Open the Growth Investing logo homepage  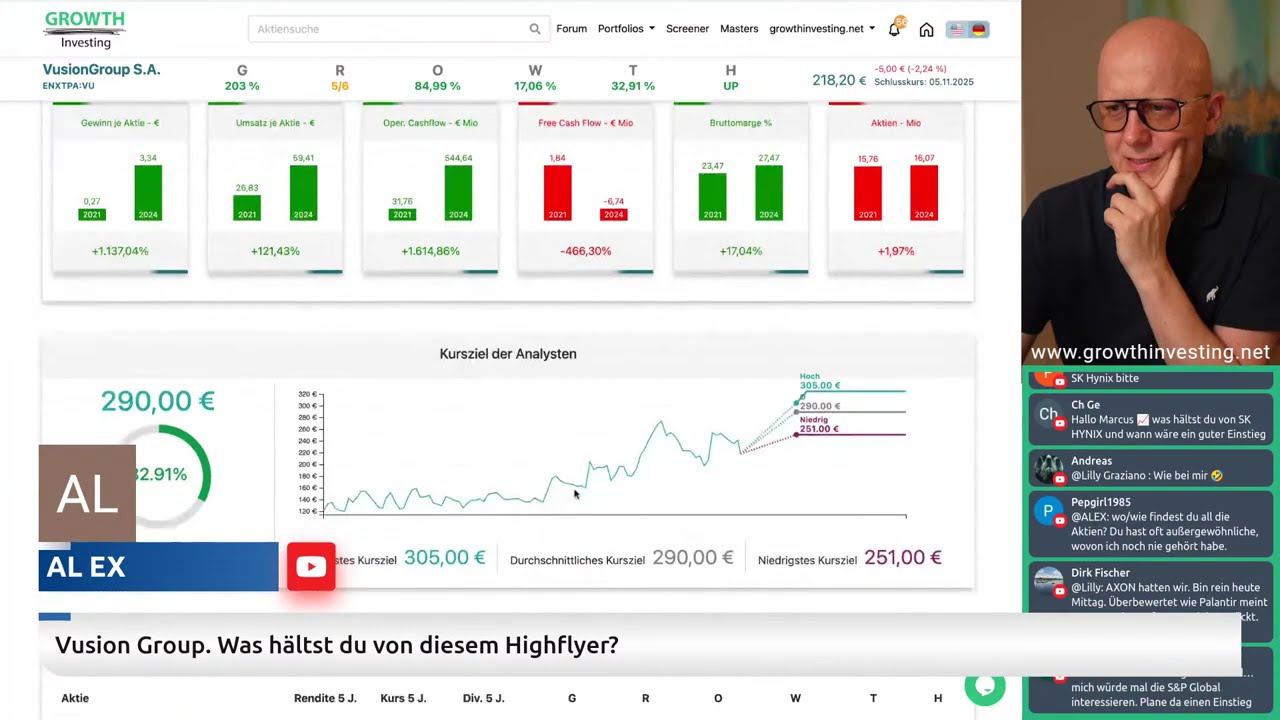(85, 29)
